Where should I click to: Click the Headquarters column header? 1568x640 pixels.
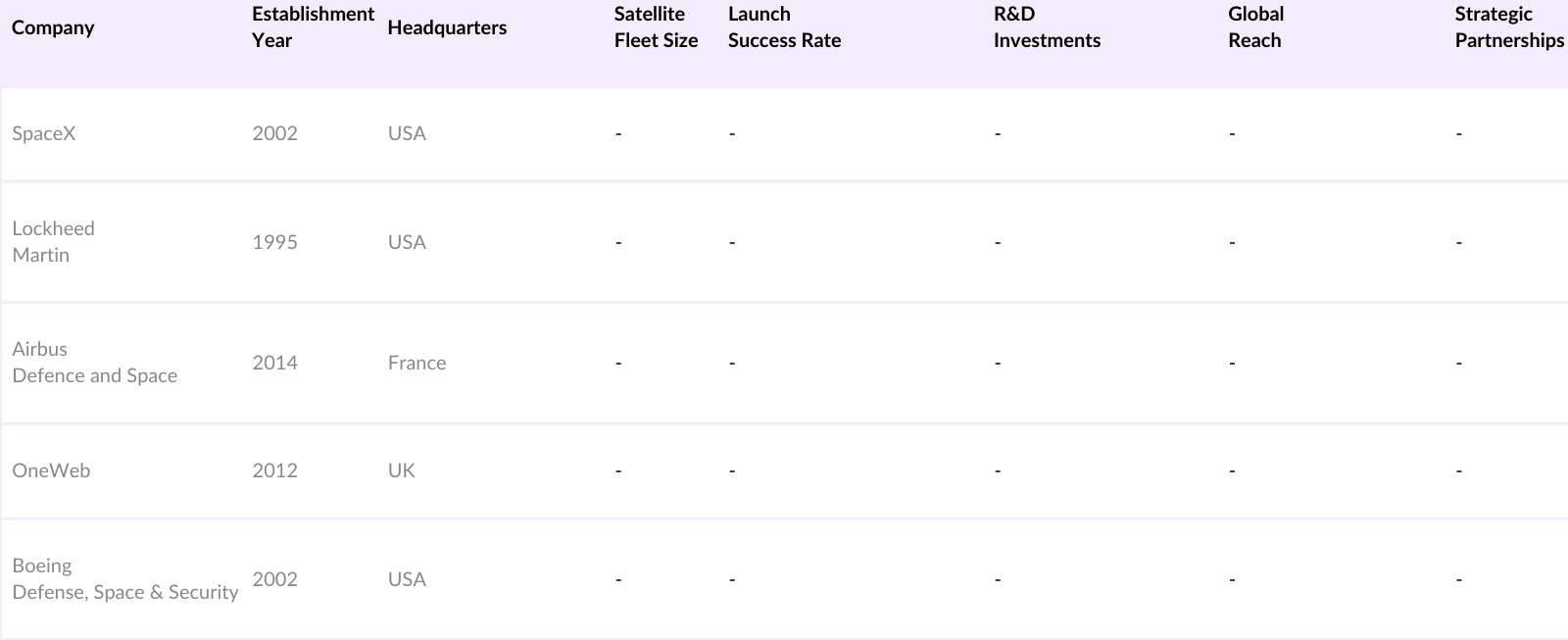click(447, 27)
